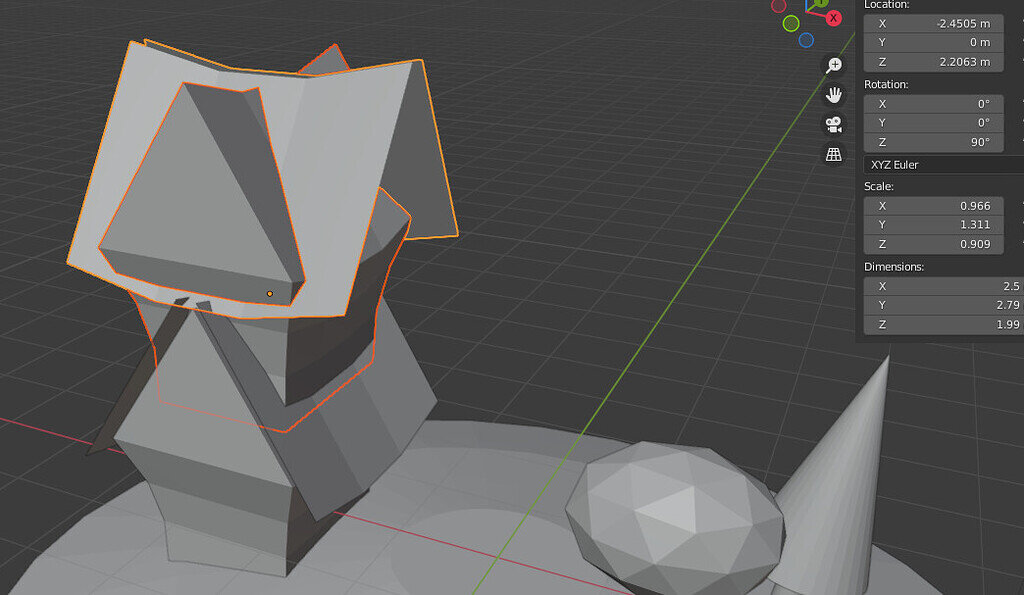Select the Rotation Z field showing 90°
The image size is (1024, 595).
tap(934, 142)
